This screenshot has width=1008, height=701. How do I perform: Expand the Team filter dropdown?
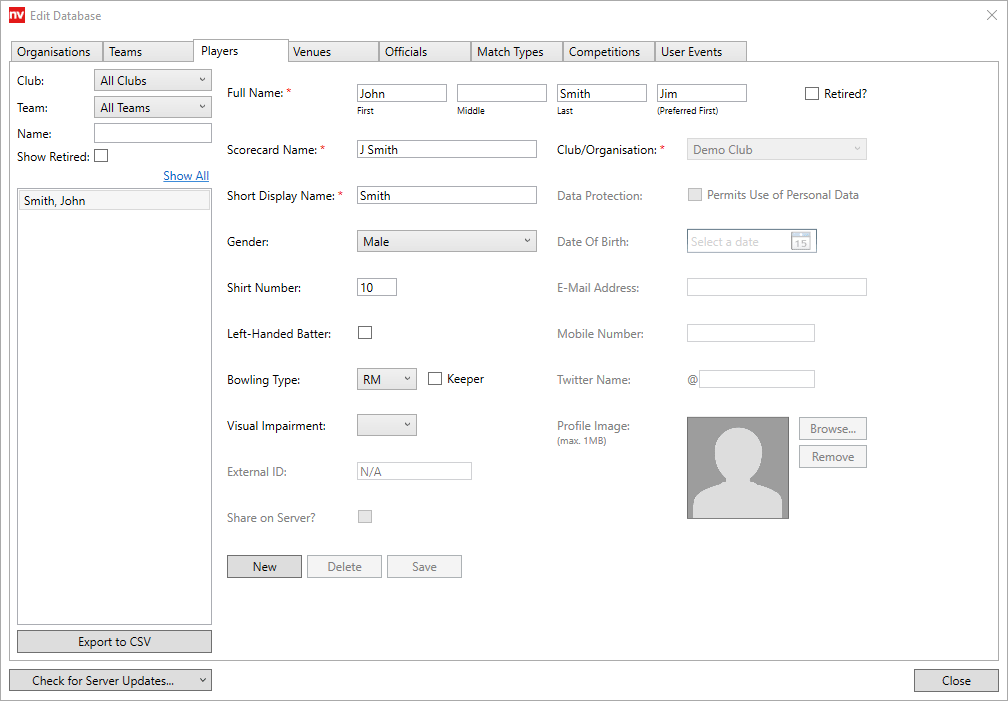tap(154, 108)
